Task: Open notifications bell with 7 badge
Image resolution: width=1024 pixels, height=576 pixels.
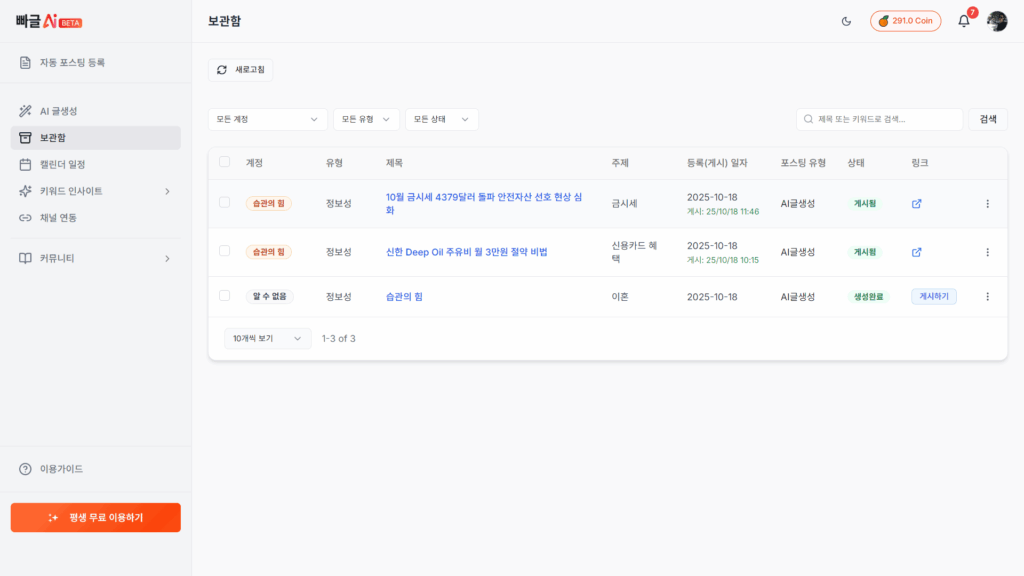Action: coord(963,21)
